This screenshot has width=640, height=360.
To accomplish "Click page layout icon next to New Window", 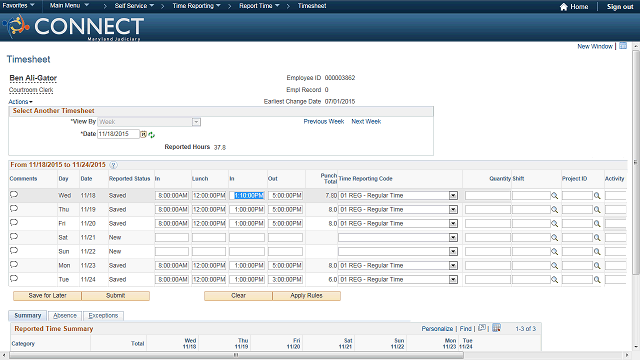I will click(623, 46).
